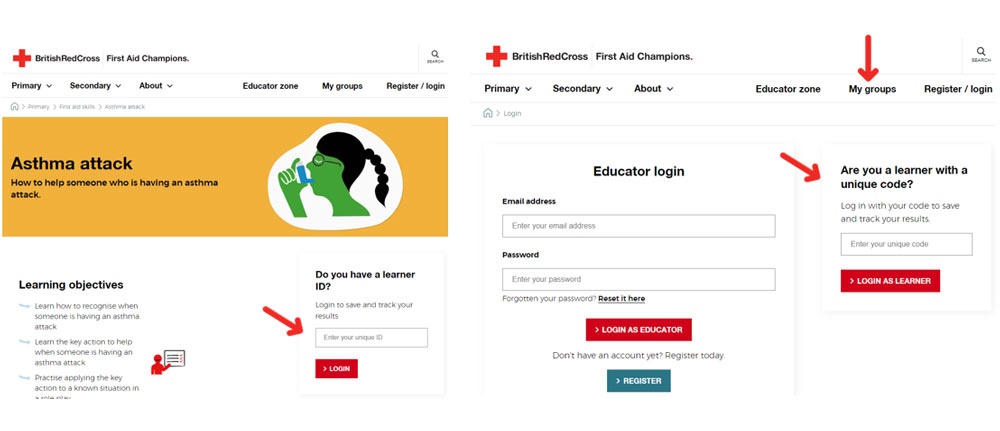
Task: Click the LOGIN AS LEARNER button
Action: (x=890, y=281)
